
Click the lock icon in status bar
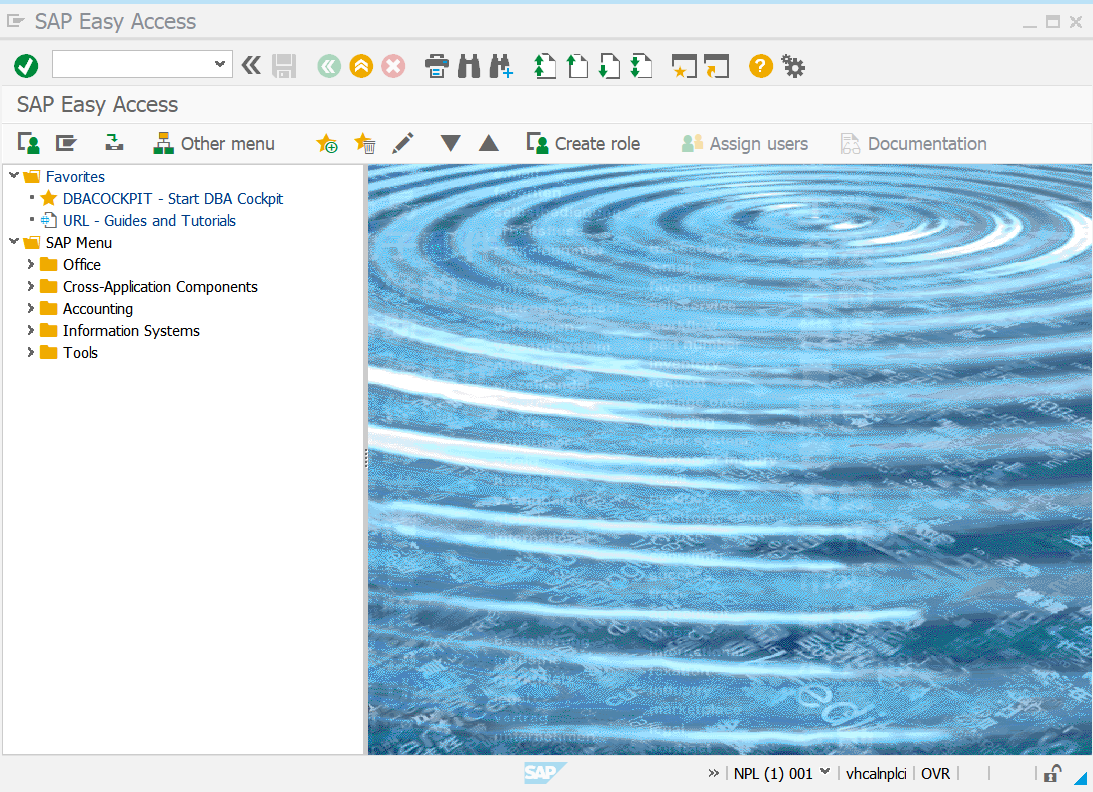tap(1052, 773)
